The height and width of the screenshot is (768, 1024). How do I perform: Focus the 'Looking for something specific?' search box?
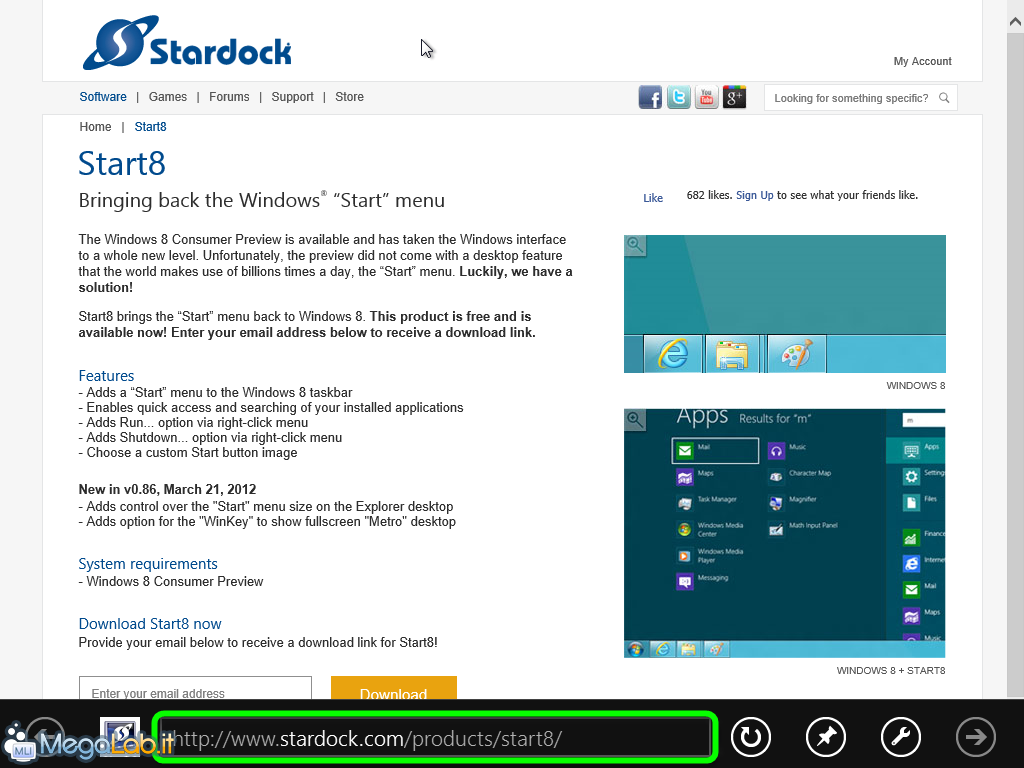click(x=861, y=98)
